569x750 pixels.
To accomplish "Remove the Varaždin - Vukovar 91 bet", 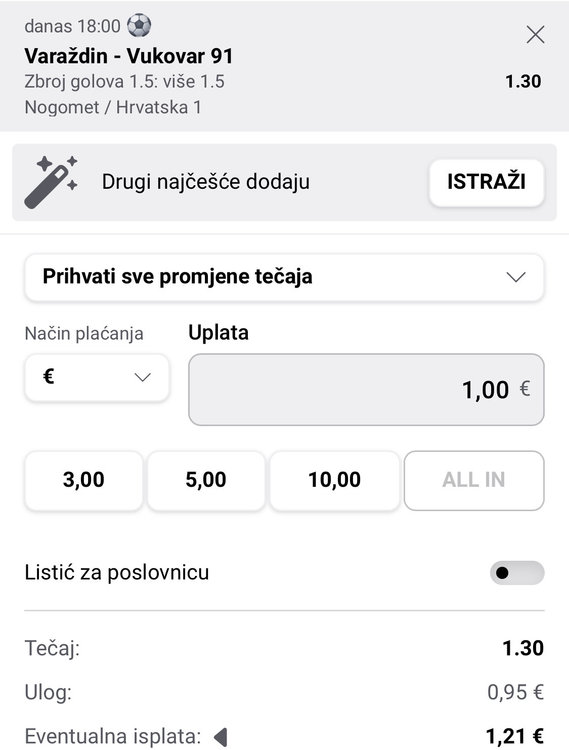I will (x=535, y=34).
